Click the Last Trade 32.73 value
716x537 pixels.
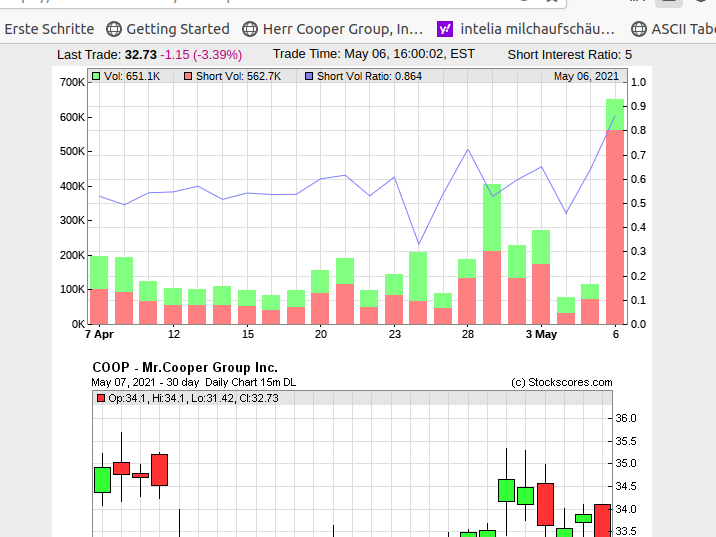click(x=141, y=55)
